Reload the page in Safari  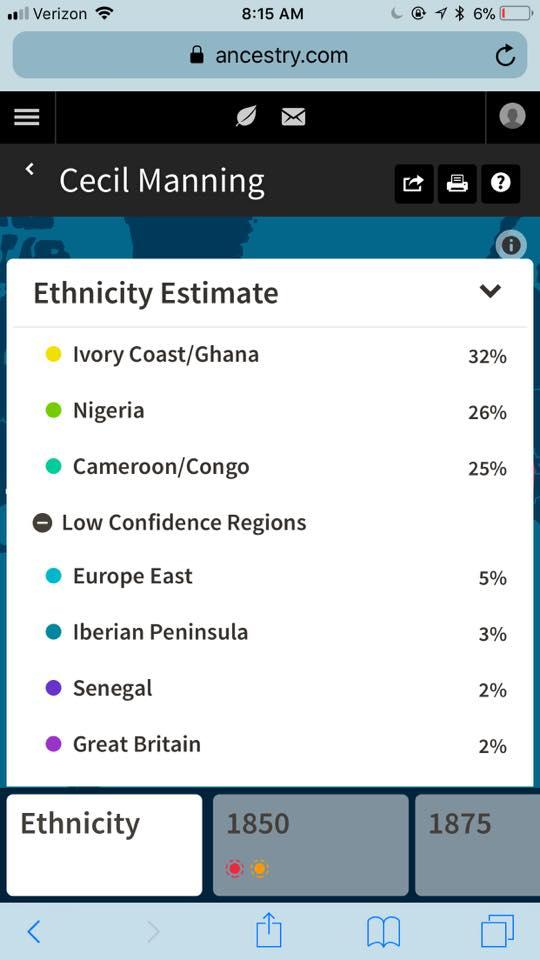pos(505,56)
